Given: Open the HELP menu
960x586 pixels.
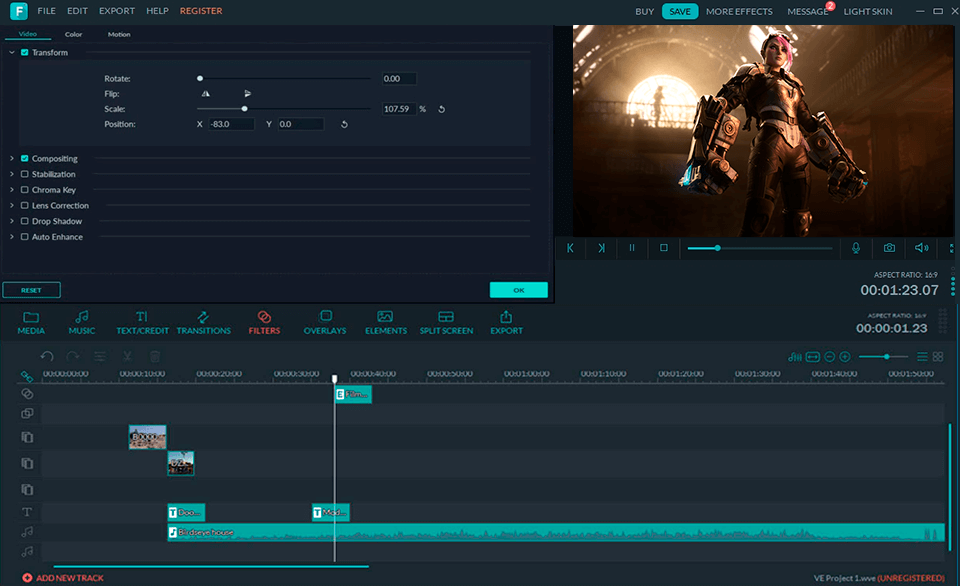Looking at the screenshot, I should click(157, 11).
